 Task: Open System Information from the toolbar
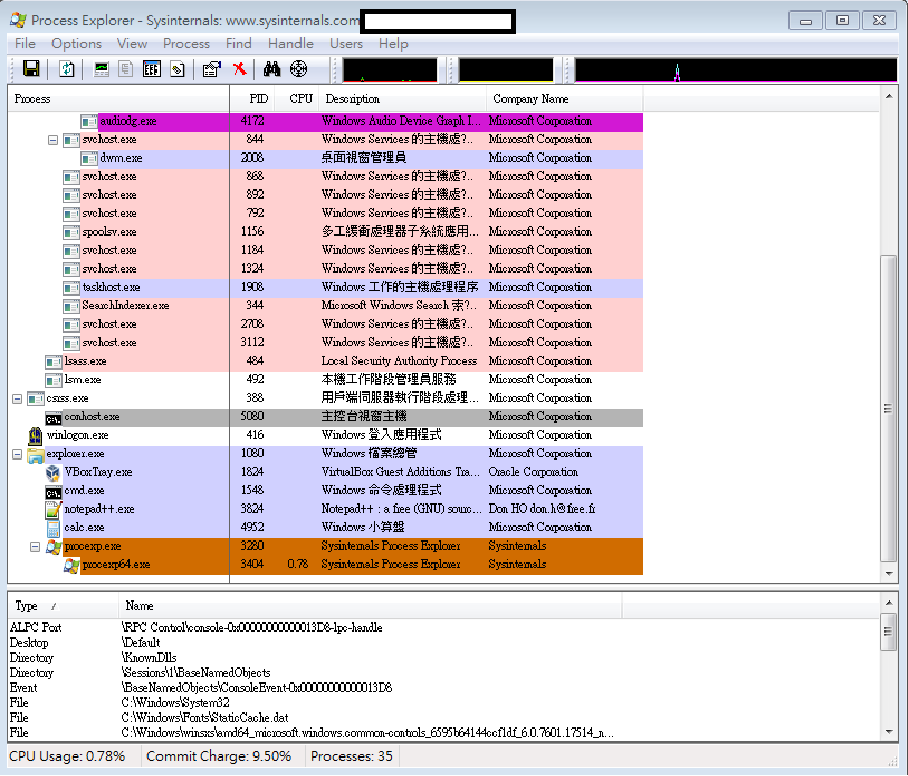click(x=101, y=69)
